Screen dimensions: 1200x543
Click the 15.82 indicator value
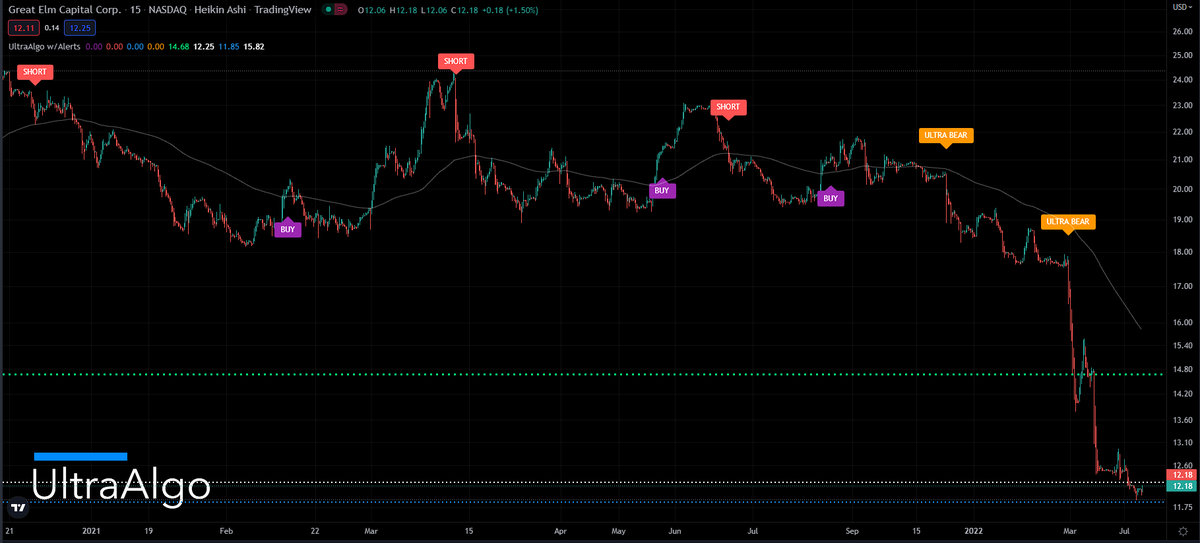[x=256, y=45]
